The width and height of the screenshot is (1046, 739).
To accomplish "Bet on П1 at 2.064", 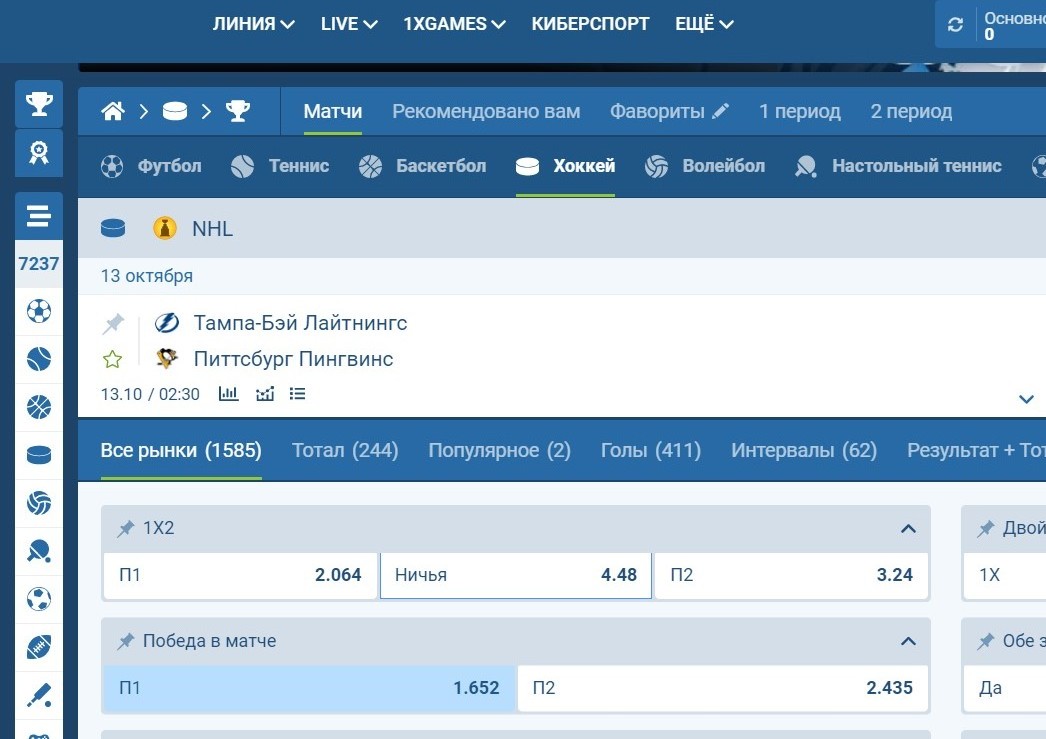I will pos(240,575).
